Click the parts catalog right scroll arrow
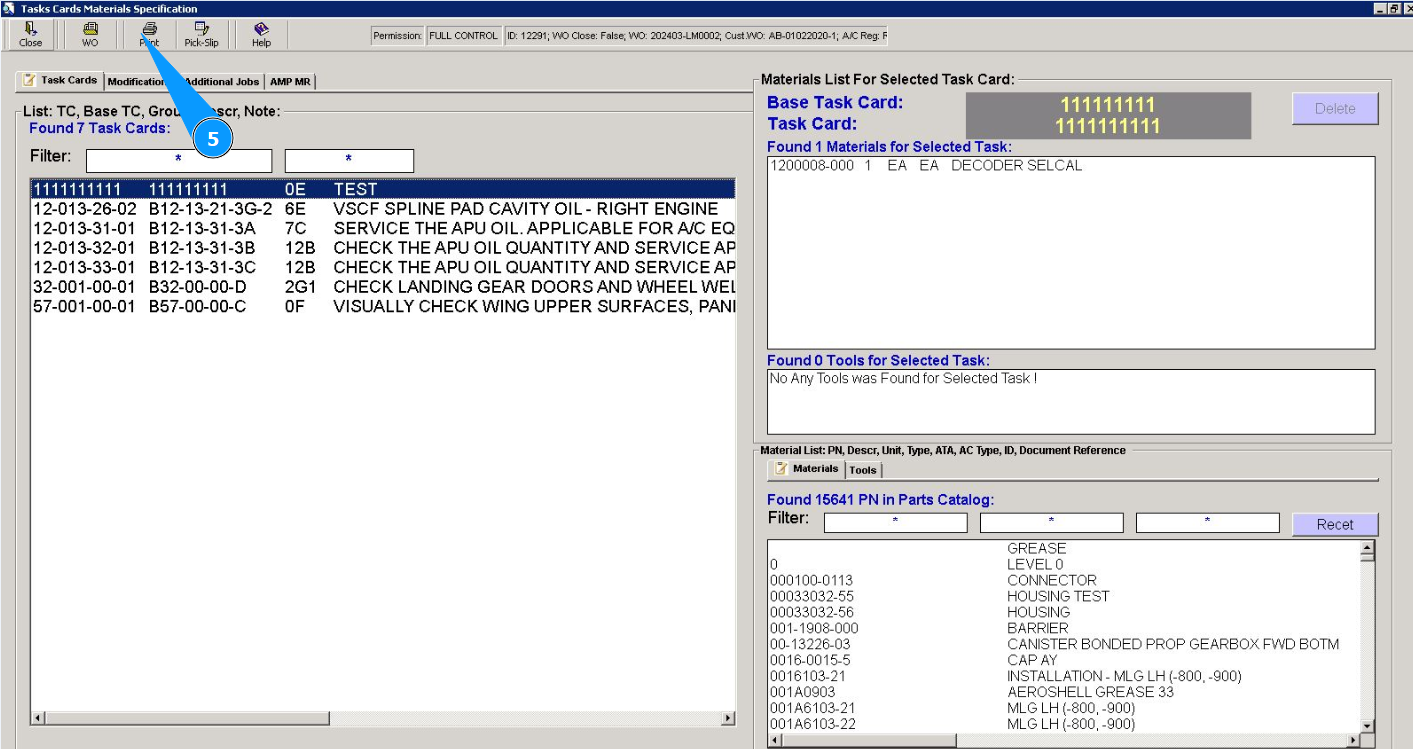Screen dimensions: 1413x749 tap(1352, 740)
